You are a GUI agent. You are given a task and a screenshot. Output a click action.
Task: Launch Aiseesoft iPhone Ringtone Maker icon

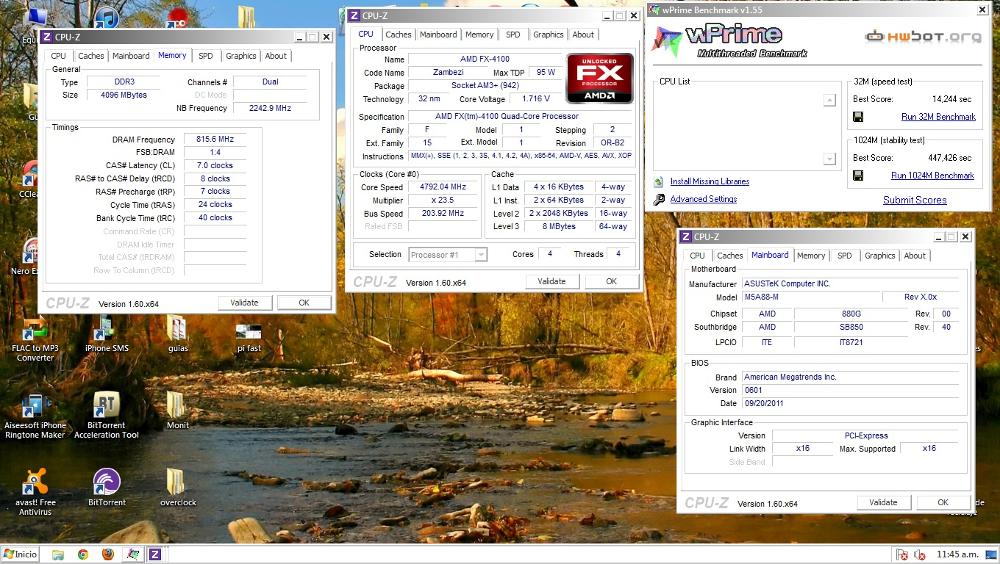pyautogui.click(x=34, y=416)
